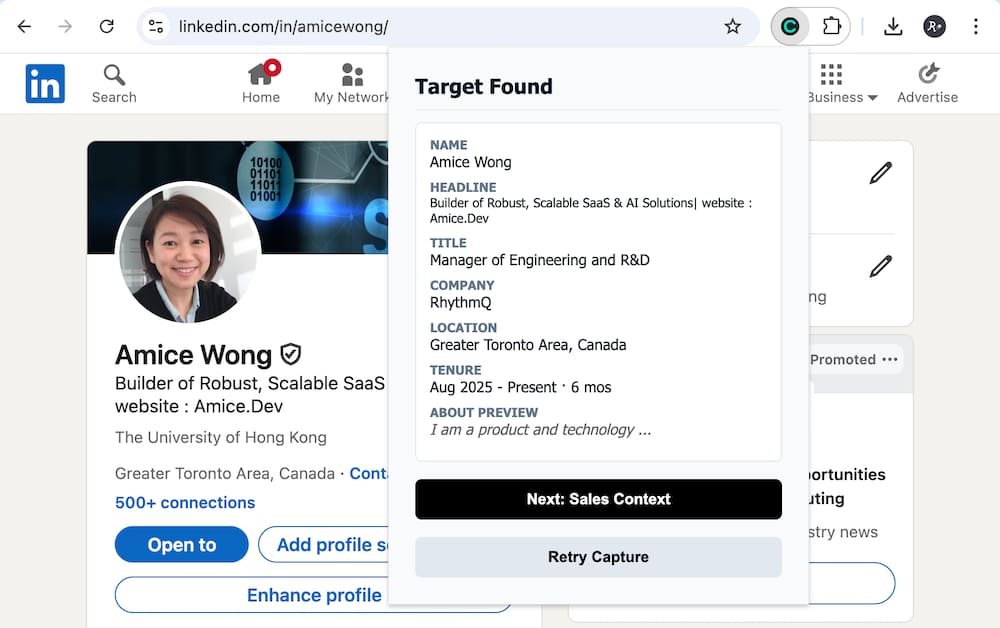Viewport: 1000px width, 628px height.
Task: Click top pencil edit icon
Action: tap(880, 173)
